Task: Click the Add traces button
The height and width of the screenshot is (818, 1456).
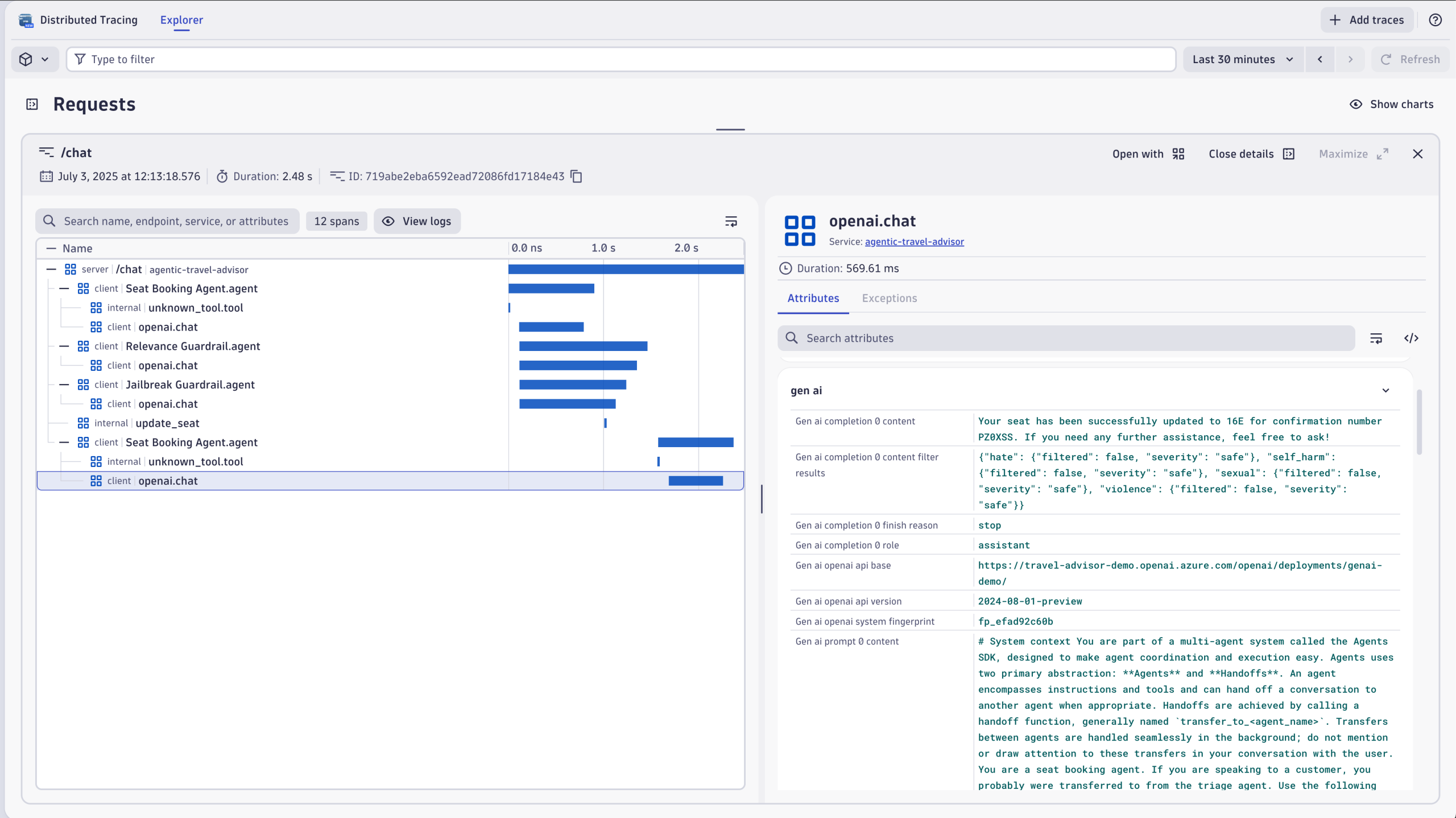Action: 1366,20
